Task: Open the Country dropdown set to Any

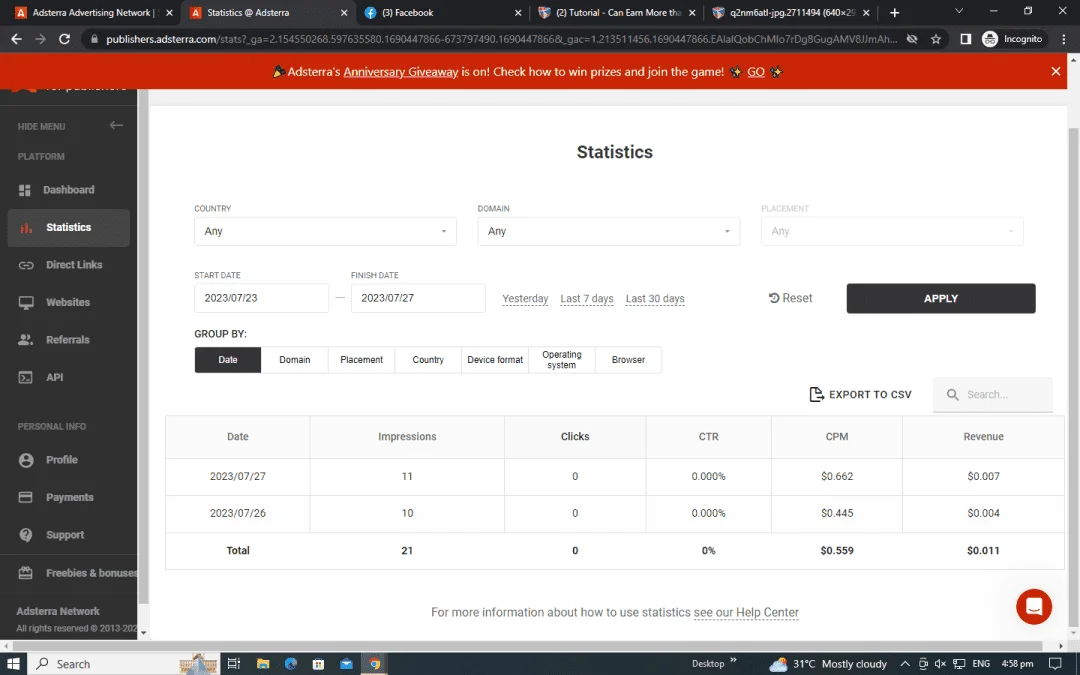Action: pos(325,231)
